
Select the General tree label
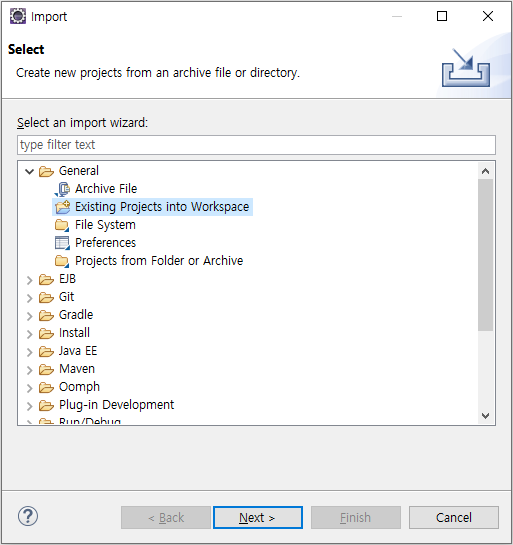(x=79, y=171)
